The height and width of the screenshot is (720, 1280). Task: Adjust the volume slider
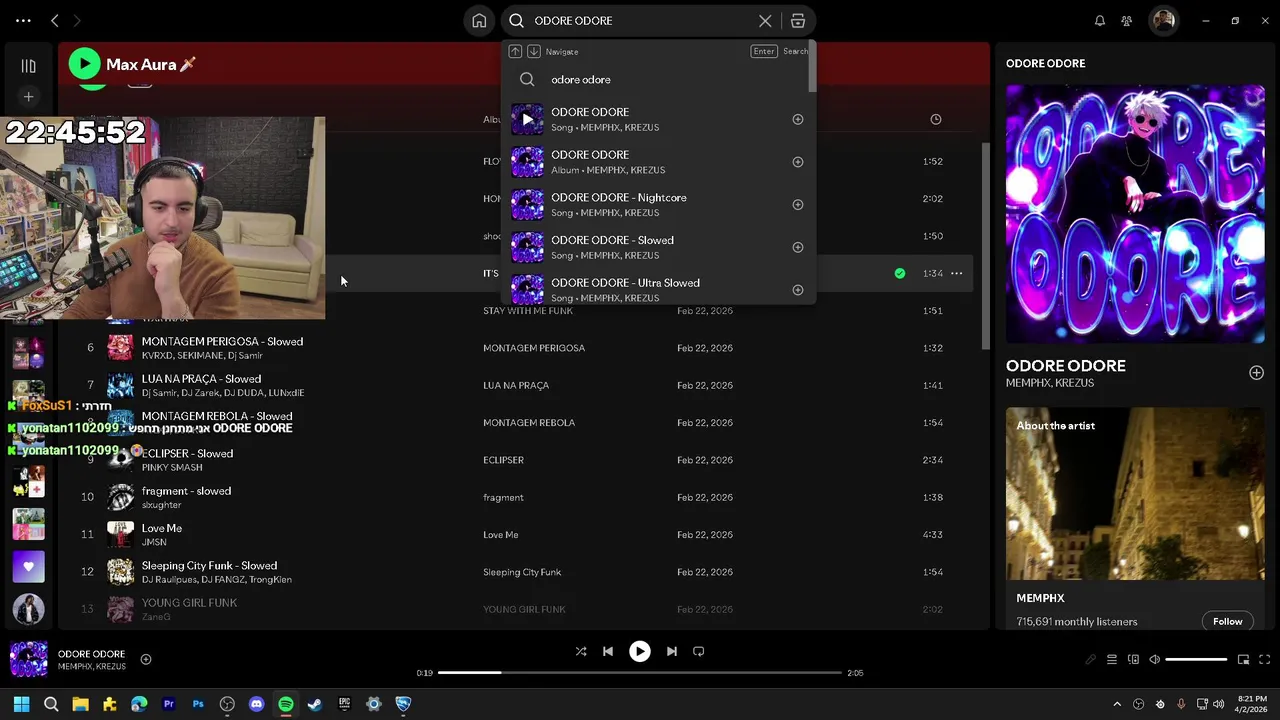1196,660
